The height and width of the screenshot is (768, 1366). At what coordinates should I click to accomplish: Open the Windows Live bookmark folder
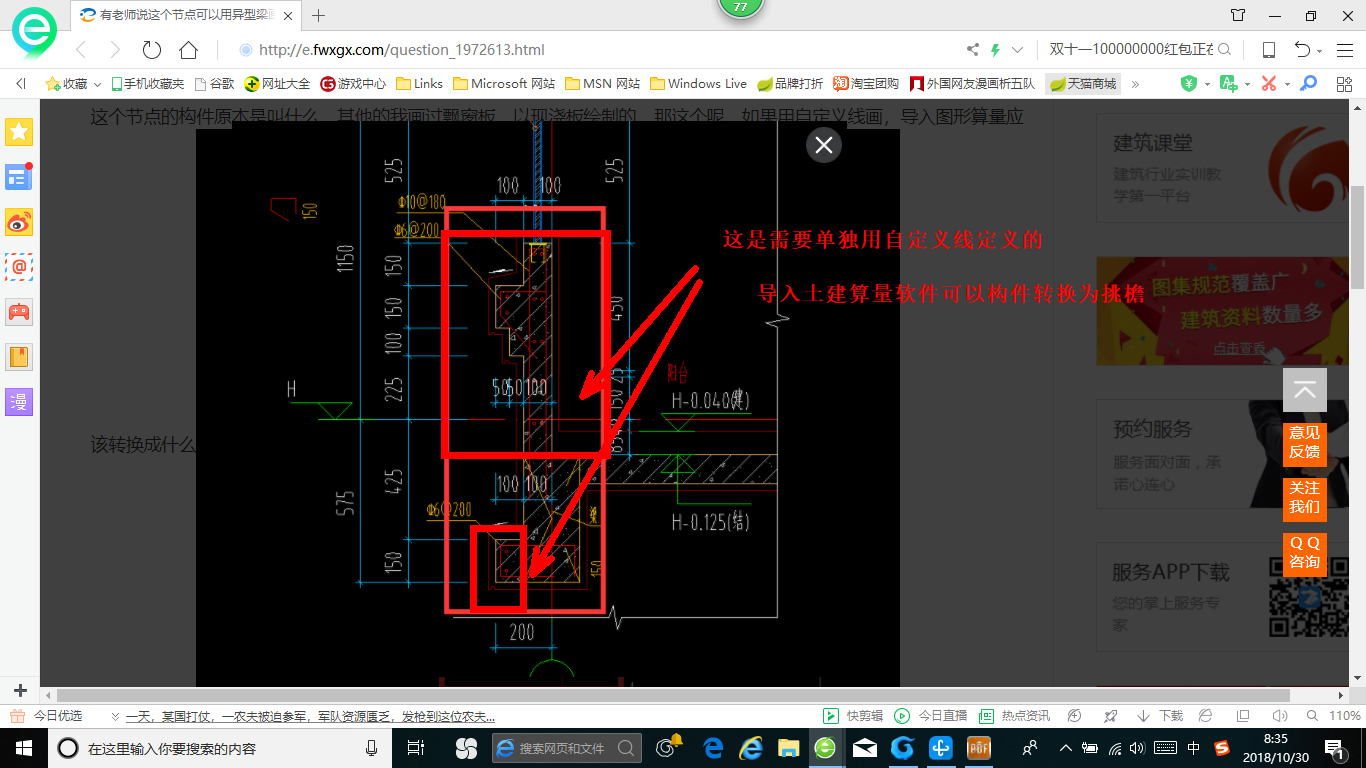coord(698,84)
